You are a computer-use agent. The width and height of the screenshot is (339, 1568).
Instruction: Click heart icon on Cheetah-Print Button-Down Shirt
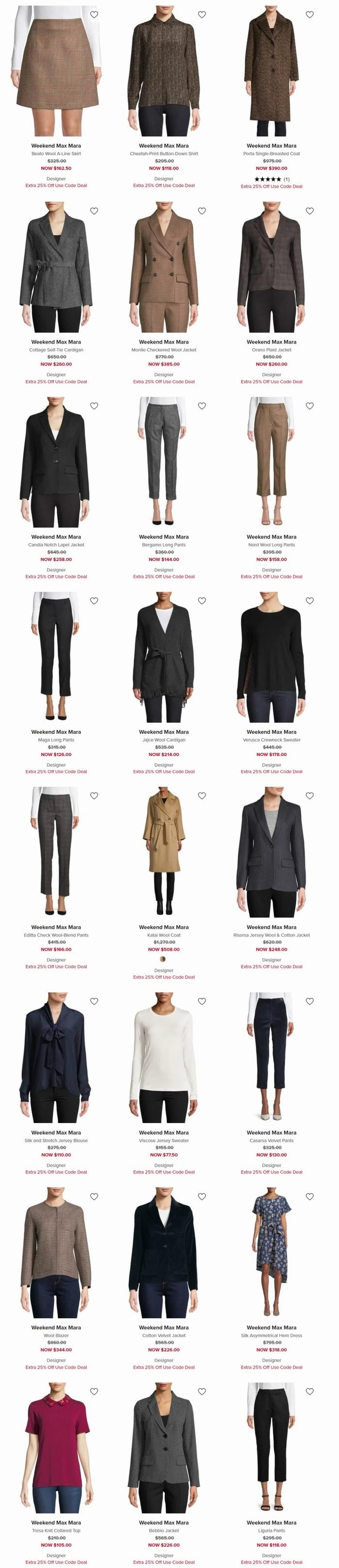(202, 15)
